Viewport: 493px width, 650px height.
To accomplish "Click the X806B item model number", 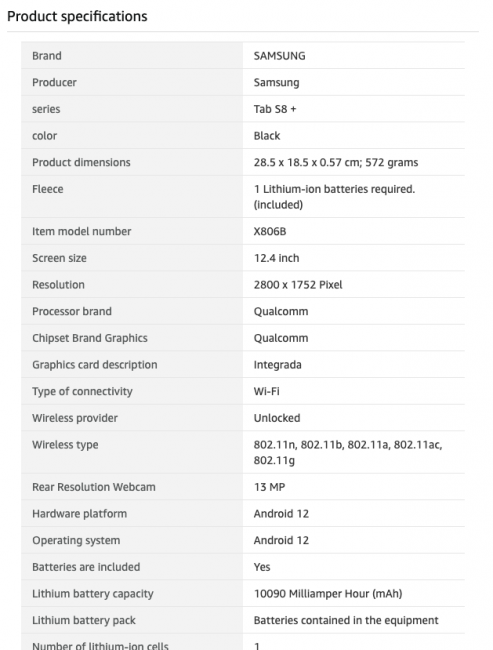I will click(270, 231).
